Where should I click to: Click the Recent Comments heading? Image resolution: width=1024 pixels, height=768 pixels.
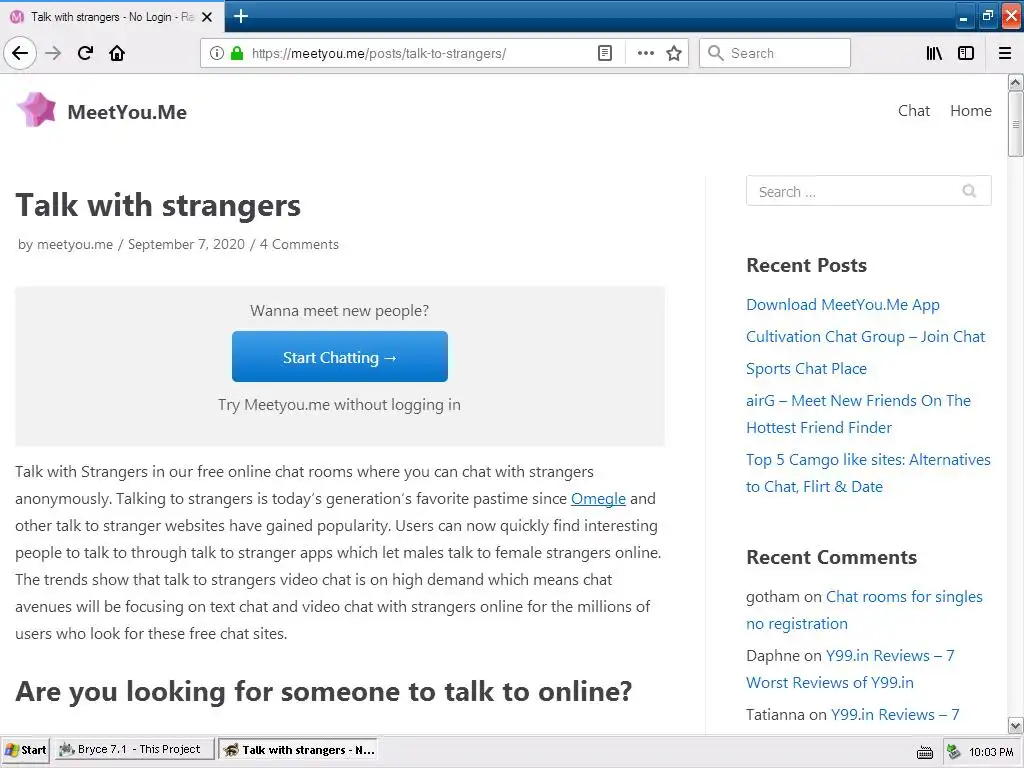coord(831,557)
